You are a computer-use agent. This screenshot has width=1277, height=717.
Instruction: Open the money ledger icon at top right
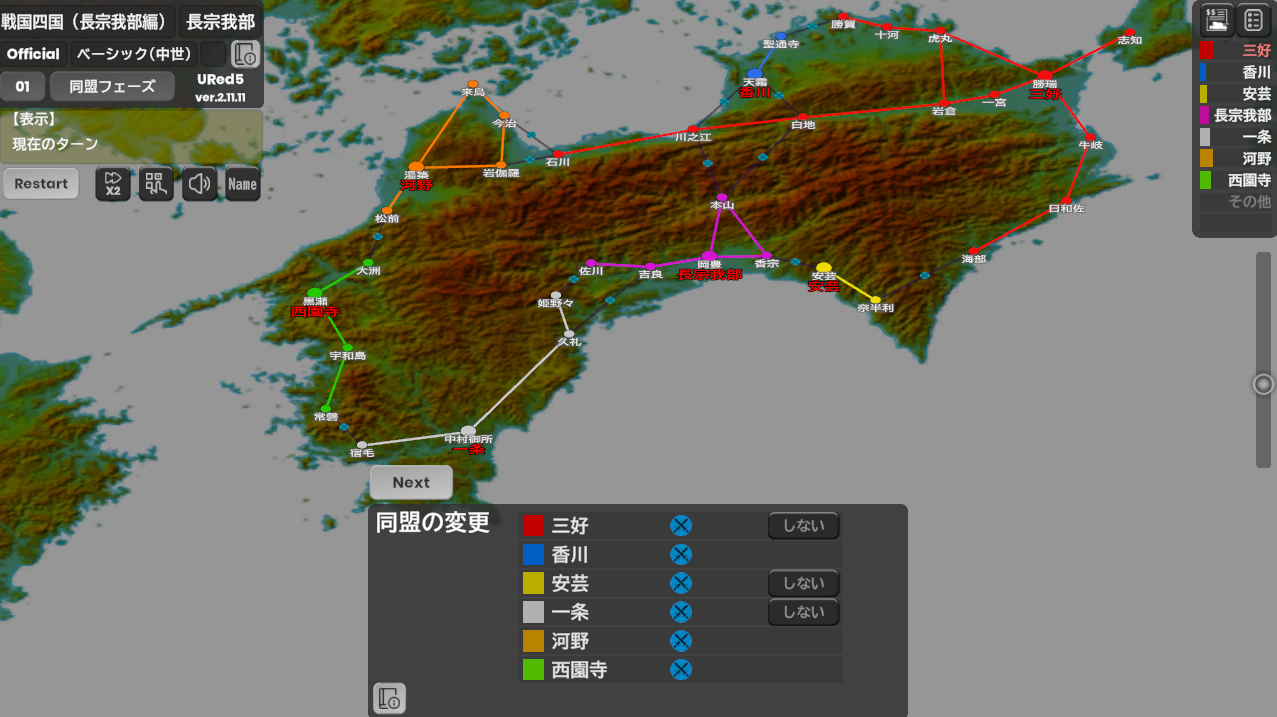click(x=1217, y=19)
